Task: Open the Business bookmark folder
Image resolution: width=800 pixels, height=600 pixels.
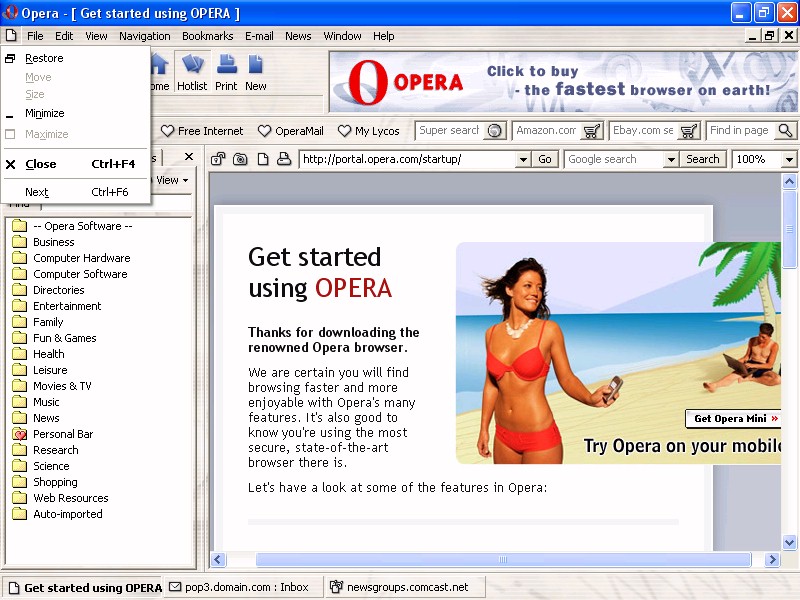Action: click(43, 242)
